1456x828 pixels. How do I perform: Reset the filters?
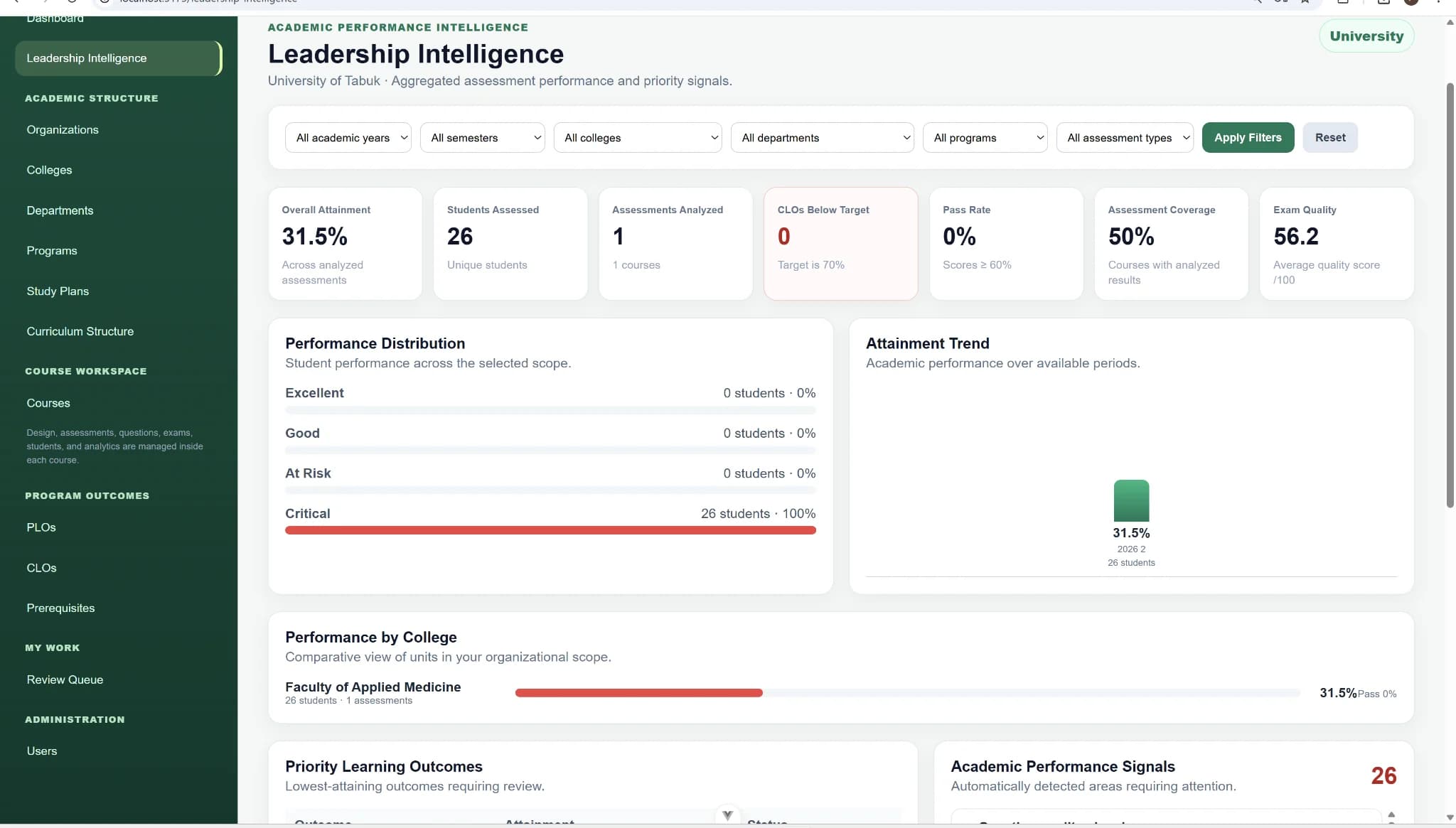click(1330, 138)
